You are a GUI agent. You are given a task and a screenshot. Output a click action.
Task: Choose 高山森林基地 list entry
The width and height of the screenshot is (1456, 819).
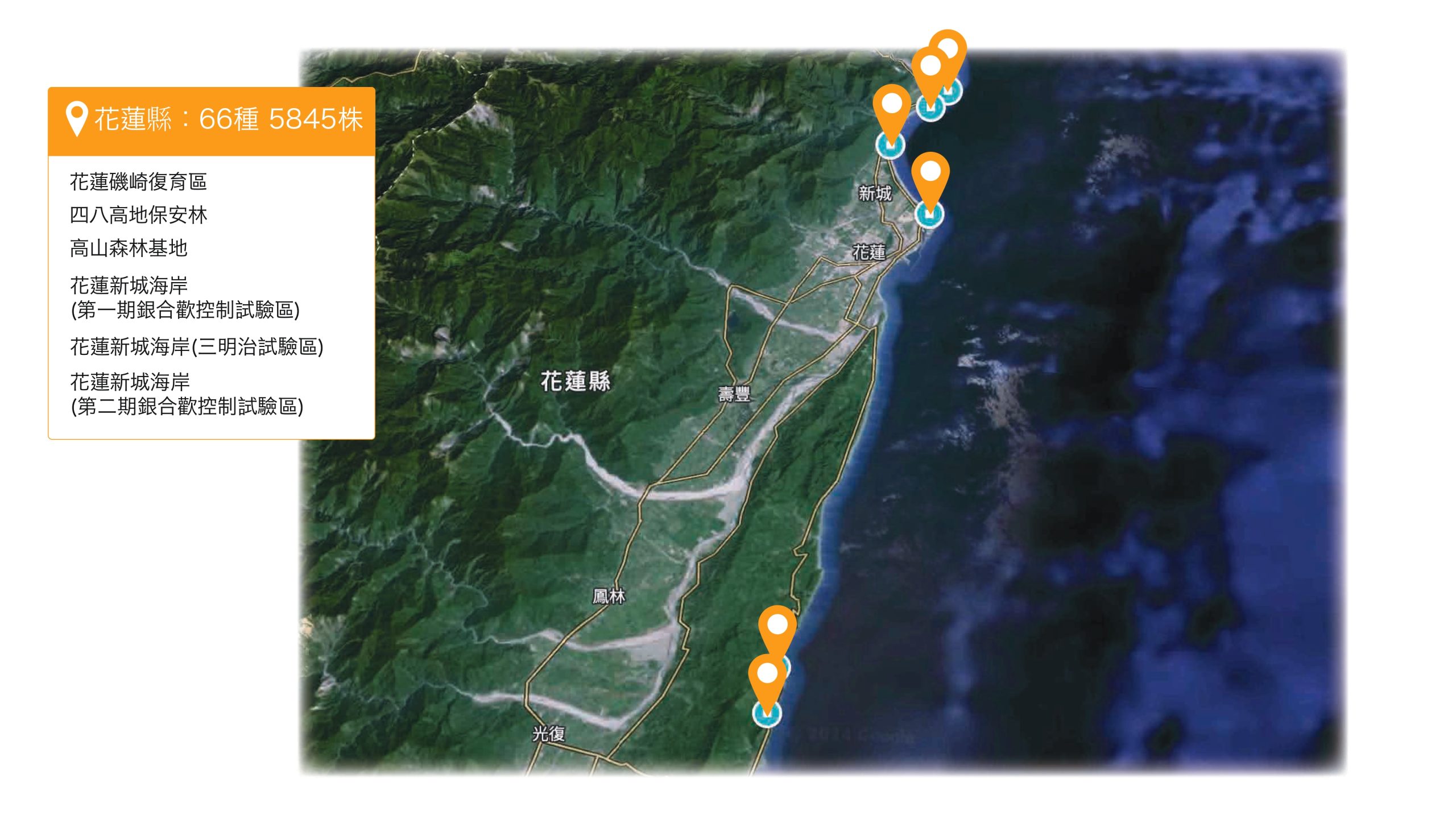pyautogui.click(x=129, y=248)
